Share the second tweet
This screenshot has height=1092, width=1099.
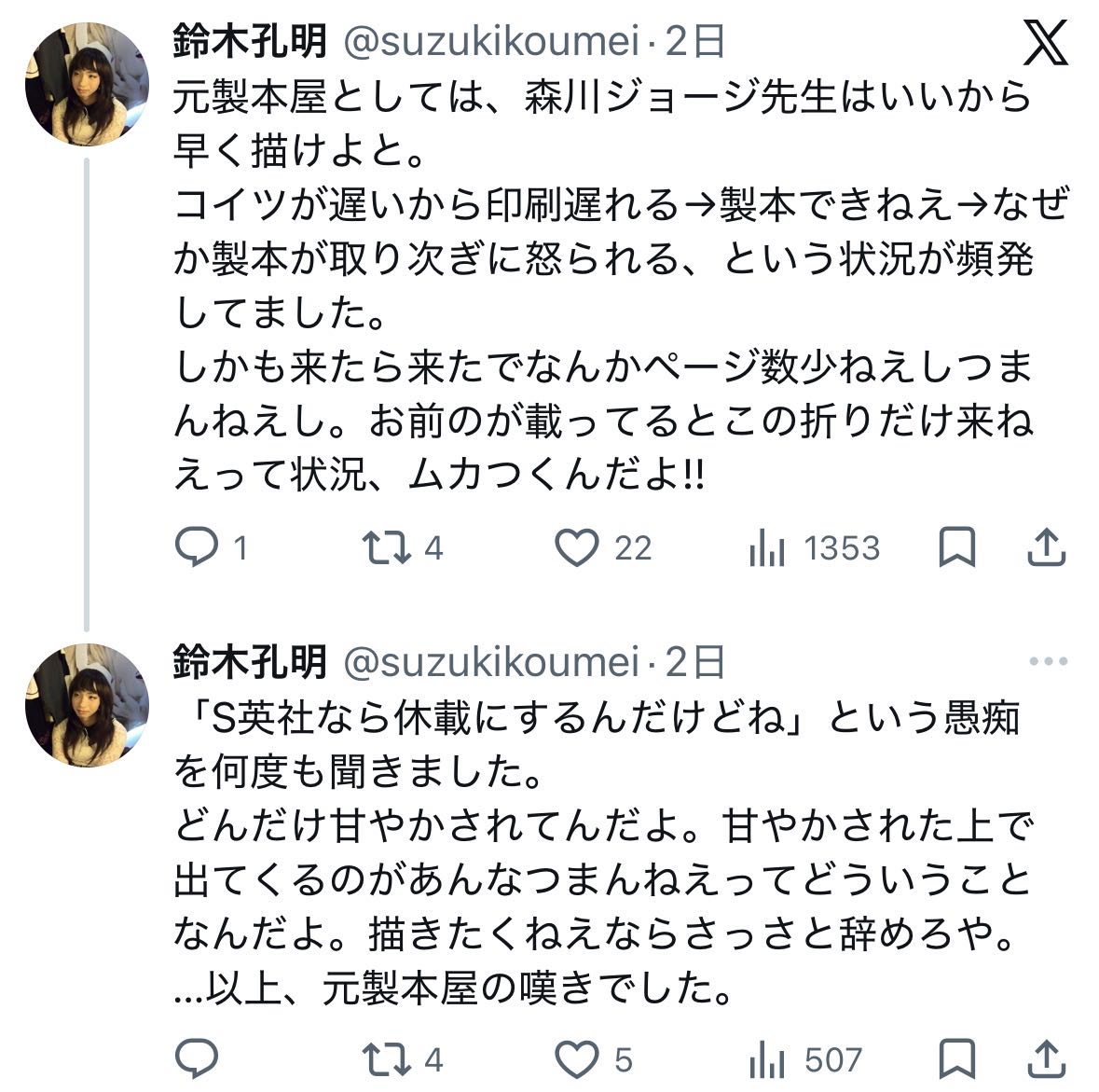(1046, 1059)
